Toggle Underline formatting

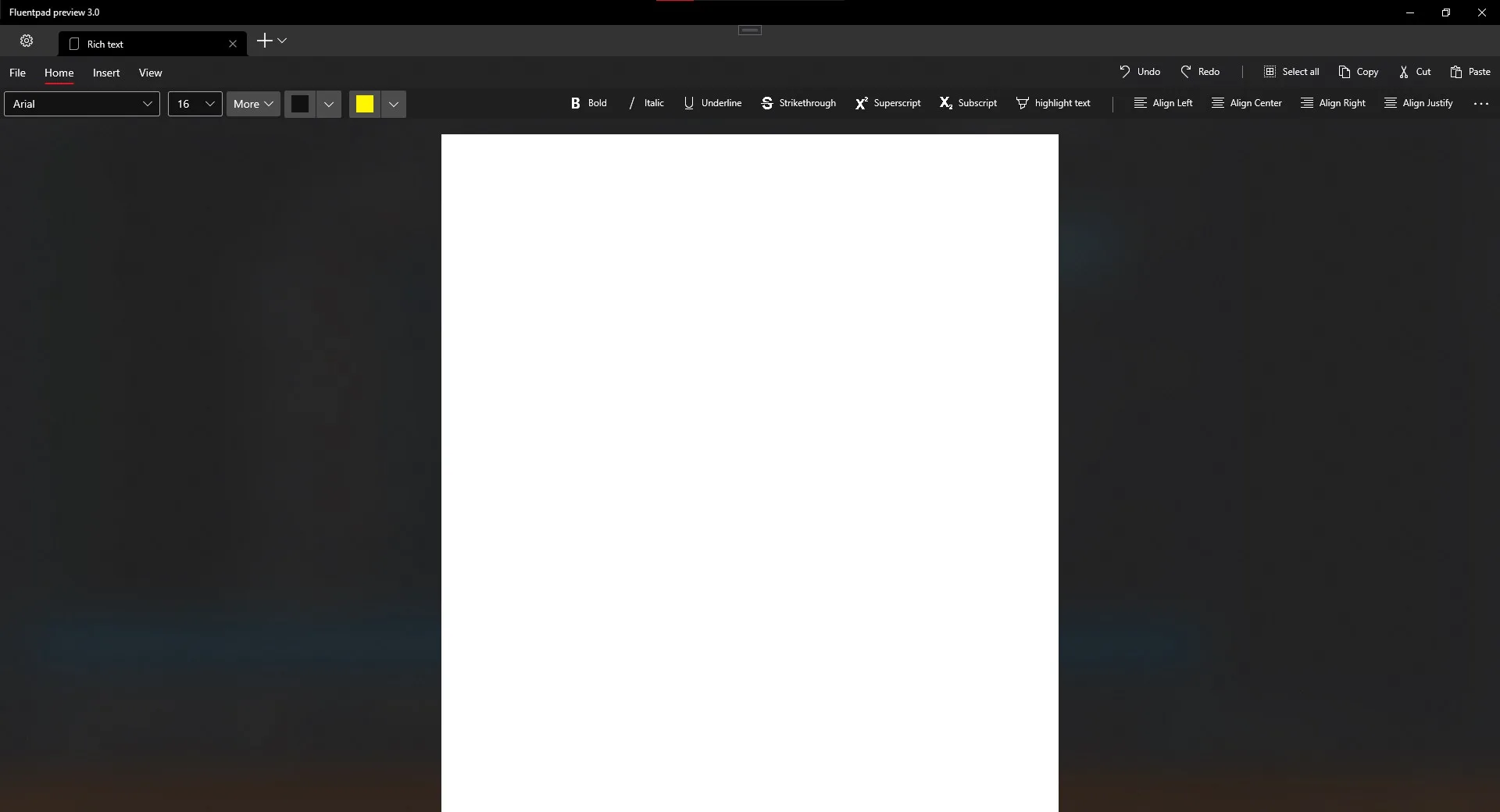pyautogui.click(x=712, y=103)
